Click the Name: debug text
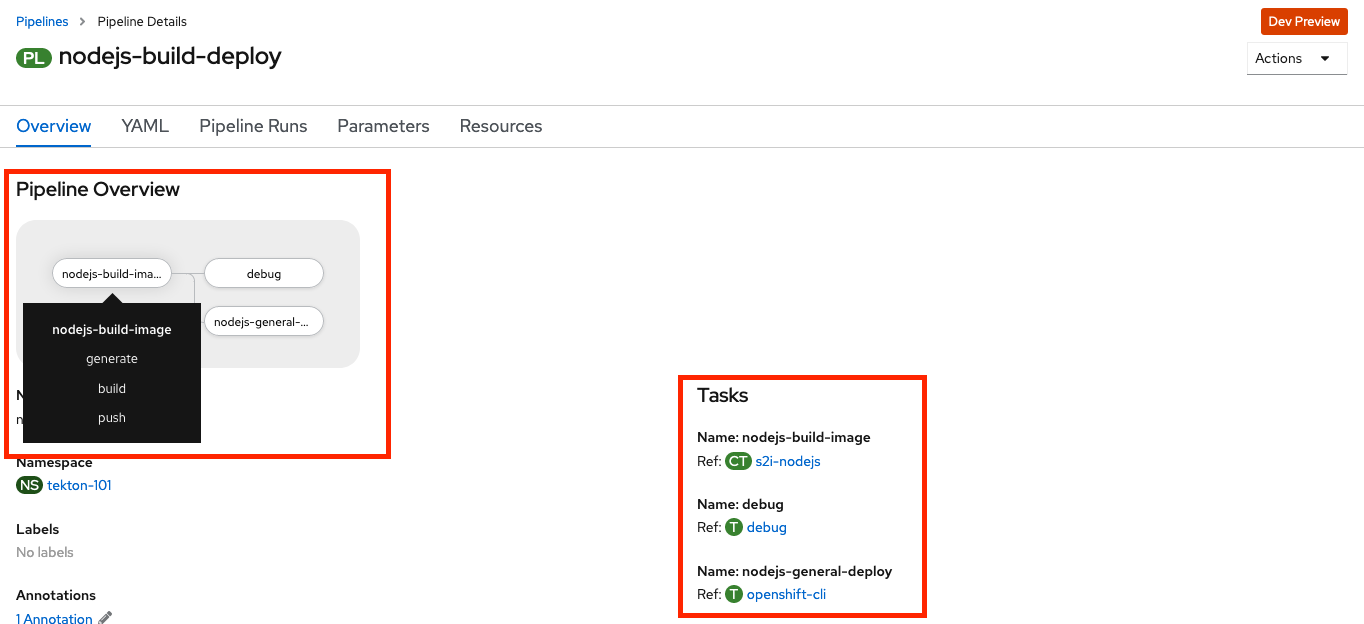The height and width of the screenshot is (624, 1364). 740,504
